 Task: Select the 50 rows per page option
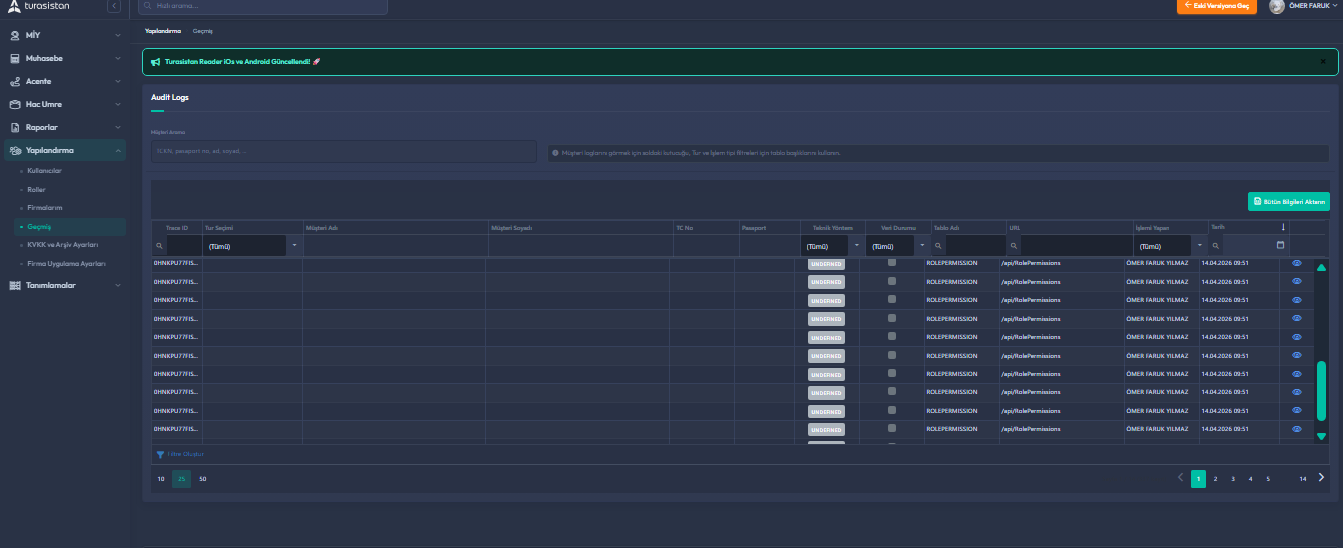click(x=203, y=479)
